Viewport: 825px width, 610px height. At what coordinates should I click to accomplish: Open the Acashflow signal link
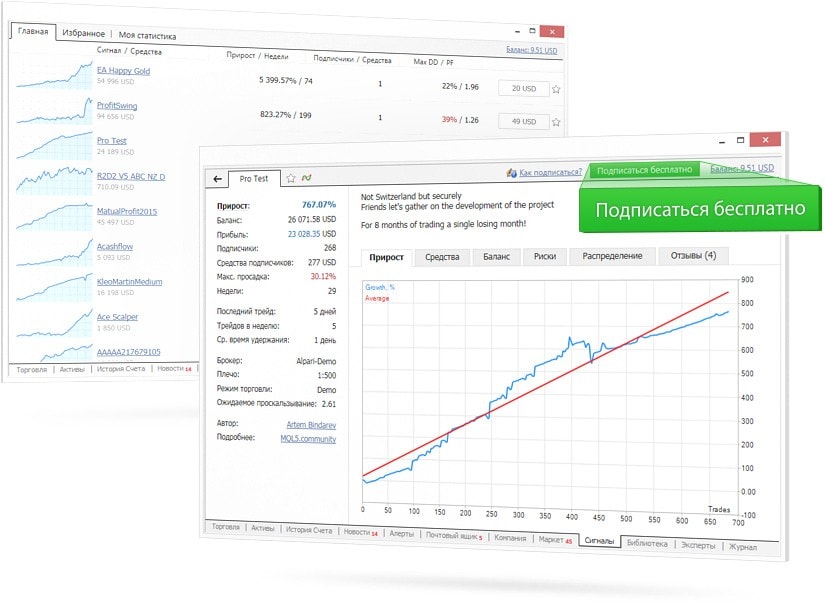115,246
